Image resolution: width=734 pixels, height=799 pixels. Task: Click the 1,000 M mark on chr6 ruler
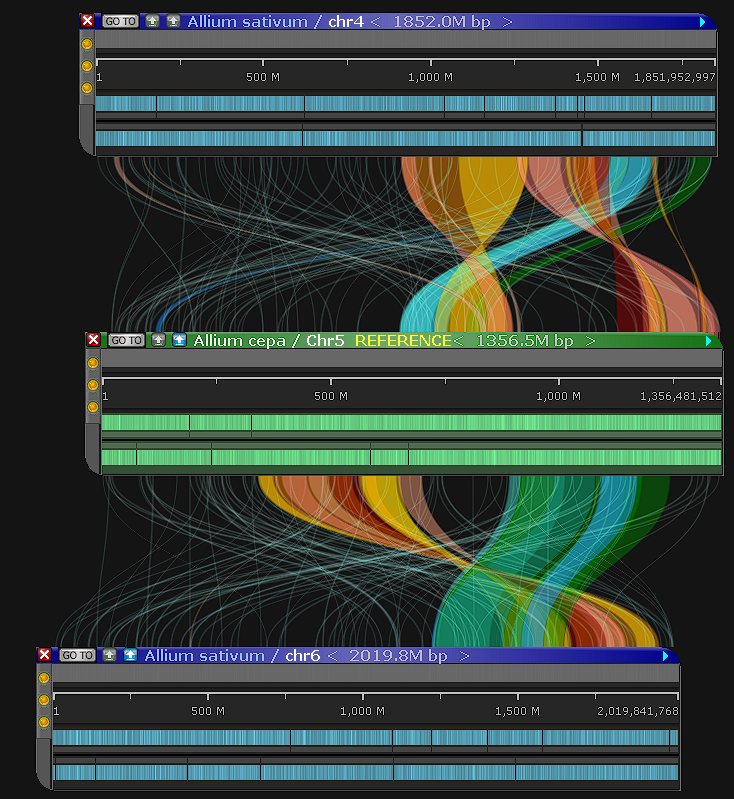click(x=362, y=711)
